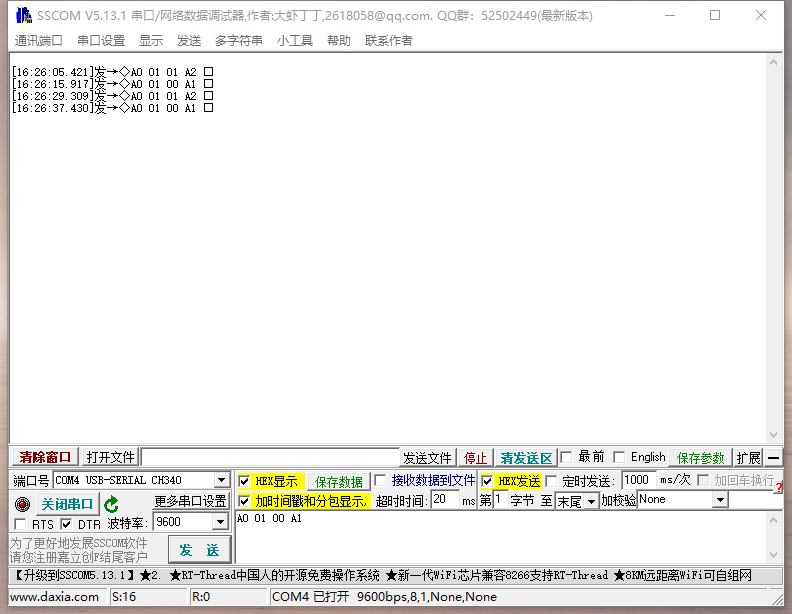Click the 保存参数 button
The height and width of the screenshot is (614, 792).
point(700,458)
